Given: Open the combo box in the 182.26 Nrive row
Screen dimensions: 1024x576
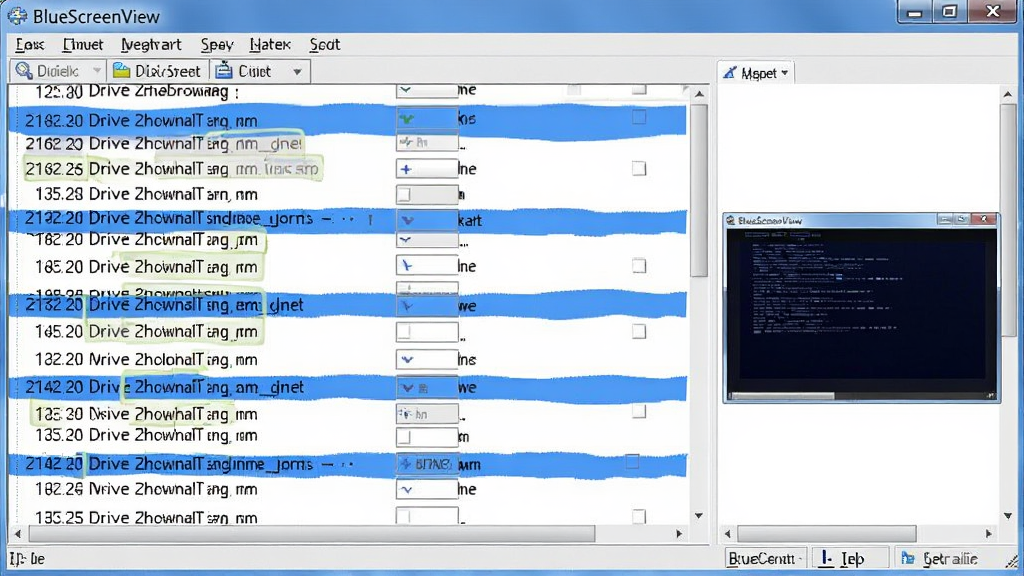Looking at the screenshot, I should click(x=426, y=489).
